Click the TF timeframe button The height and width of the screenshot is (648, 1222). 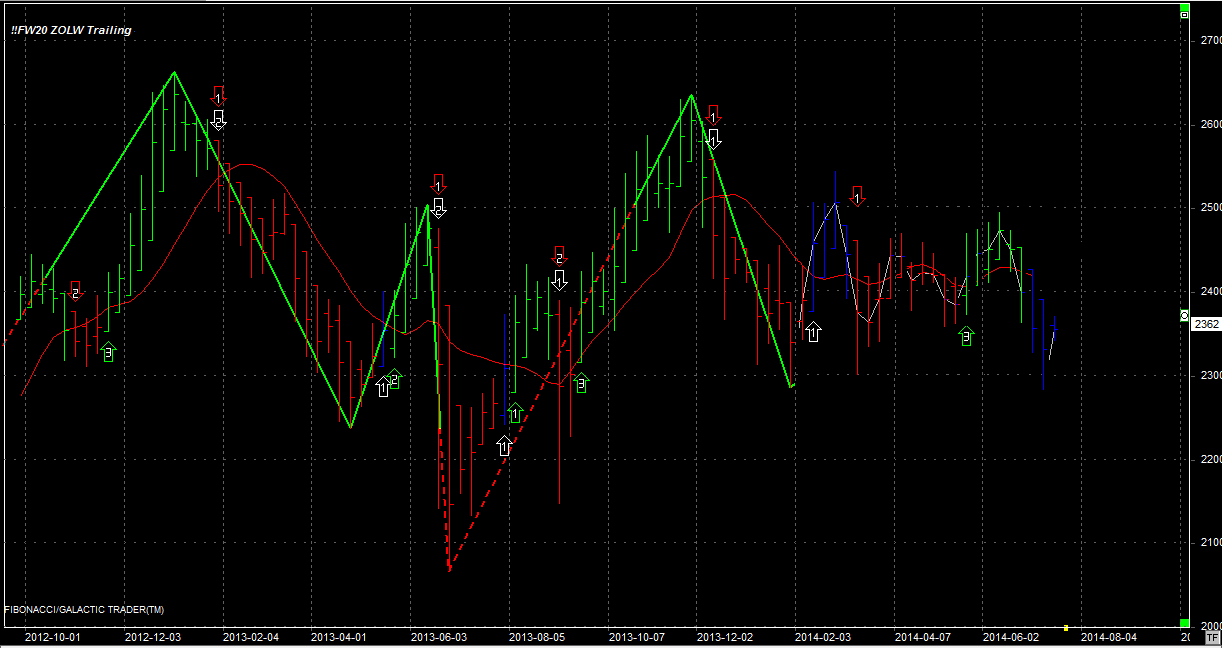tap(1212, 636)
